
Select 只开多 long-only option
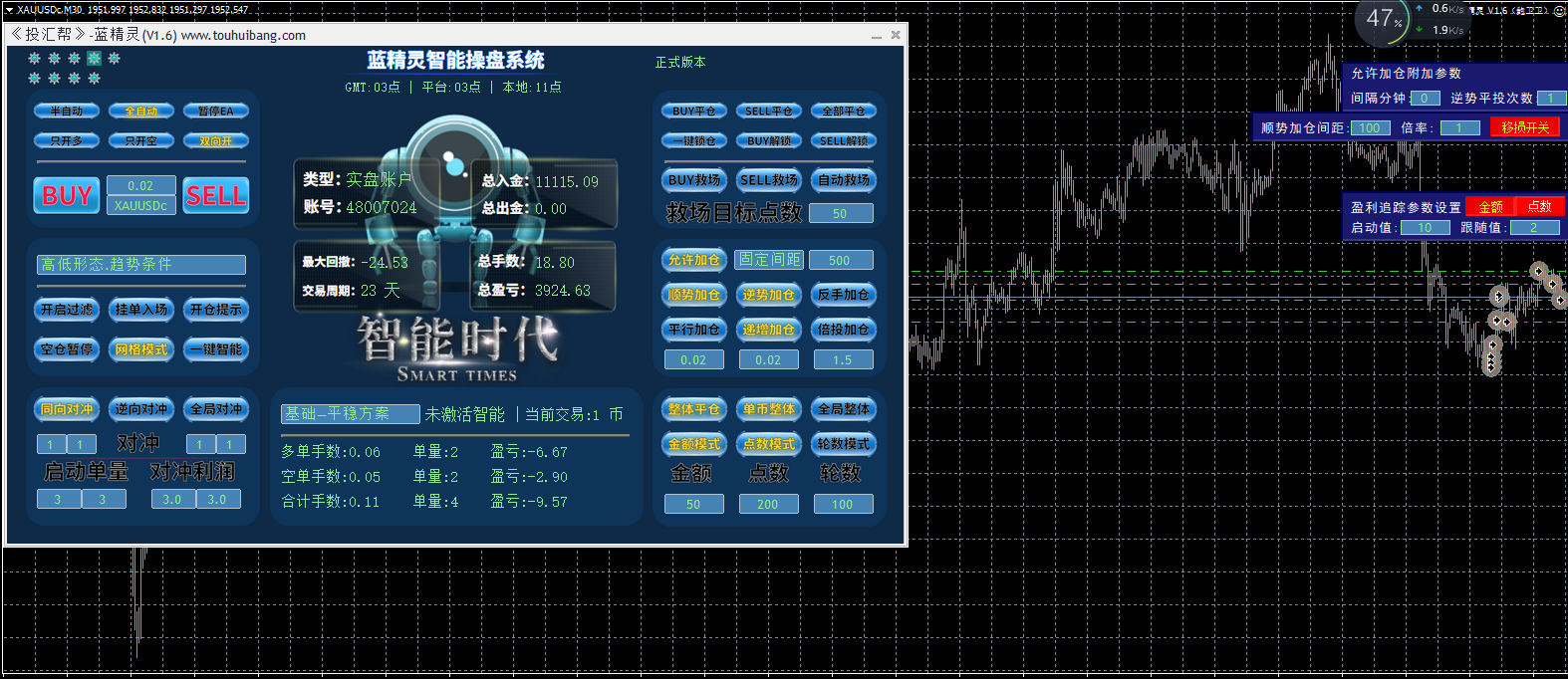click(67, 141)
